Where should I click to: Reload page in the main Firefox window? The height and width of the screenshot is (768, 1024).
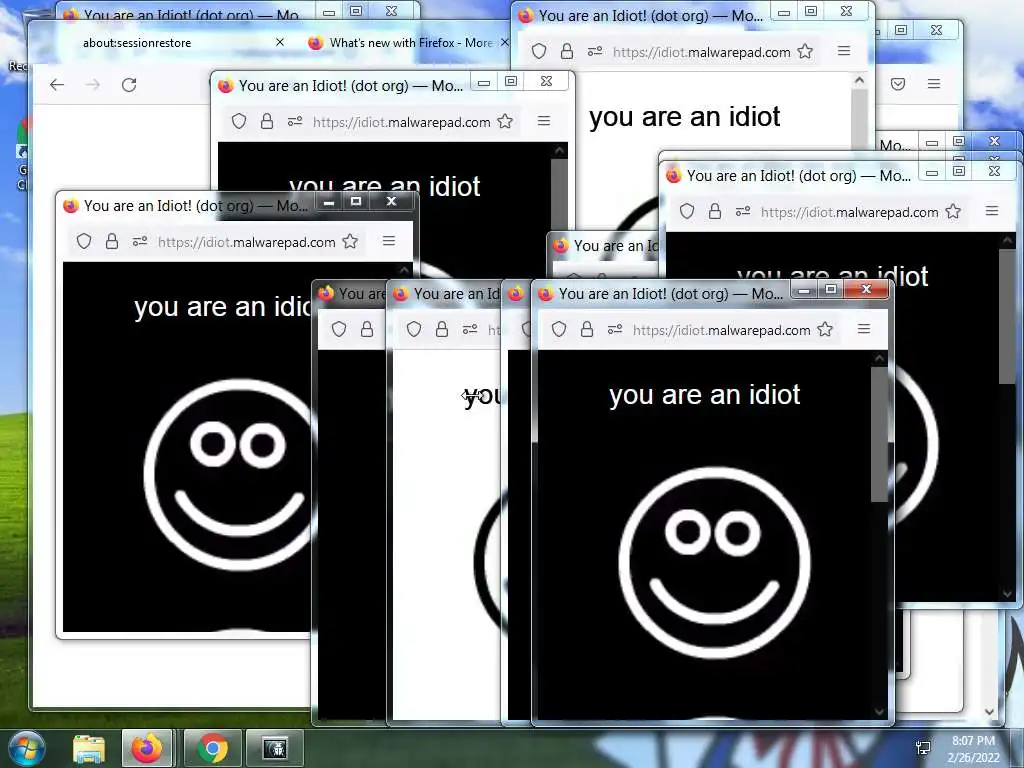point(129,84)
